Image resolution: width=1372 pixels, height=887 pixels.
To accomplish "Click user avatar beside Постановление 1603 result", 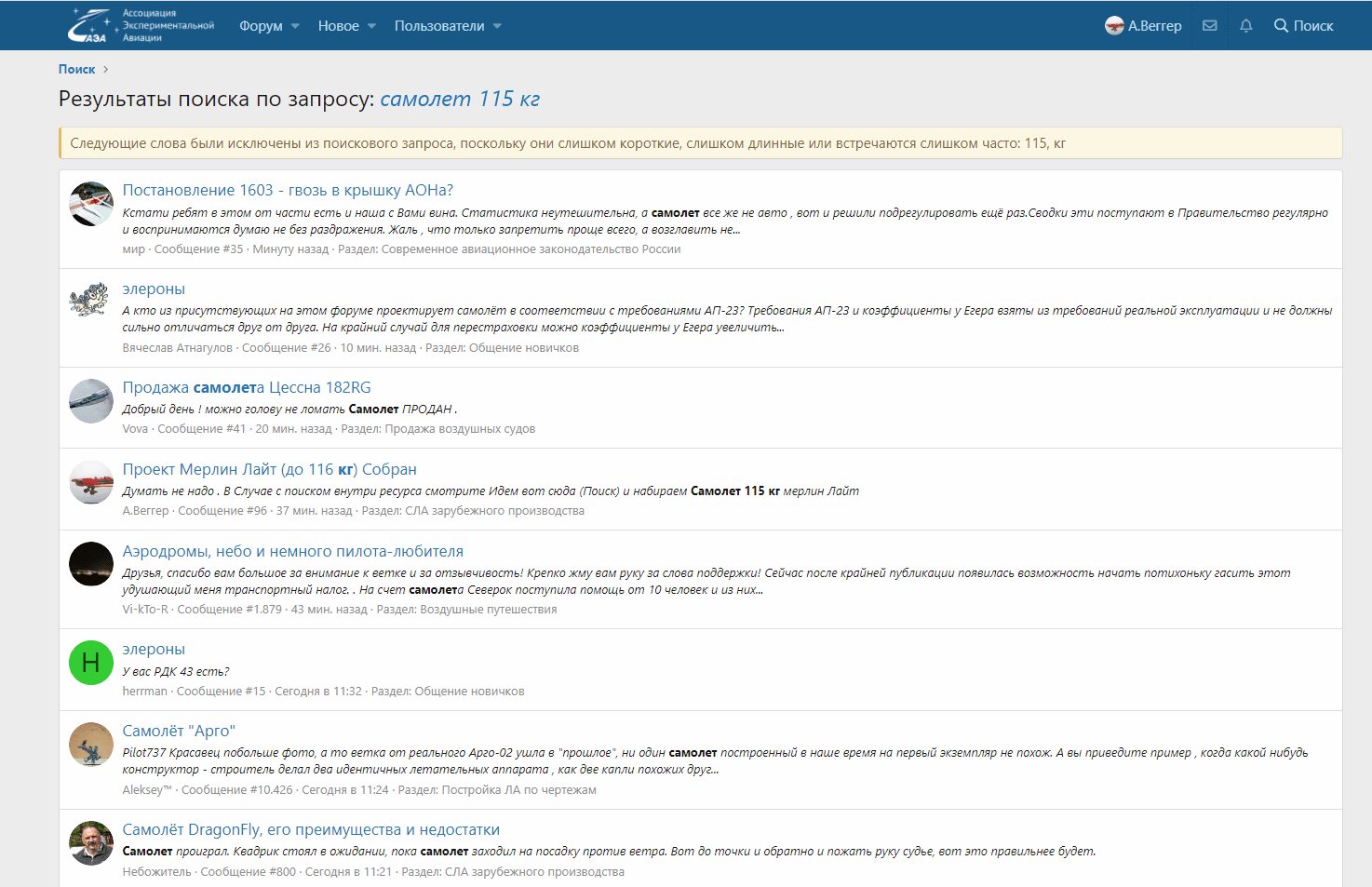I will 91,204.
